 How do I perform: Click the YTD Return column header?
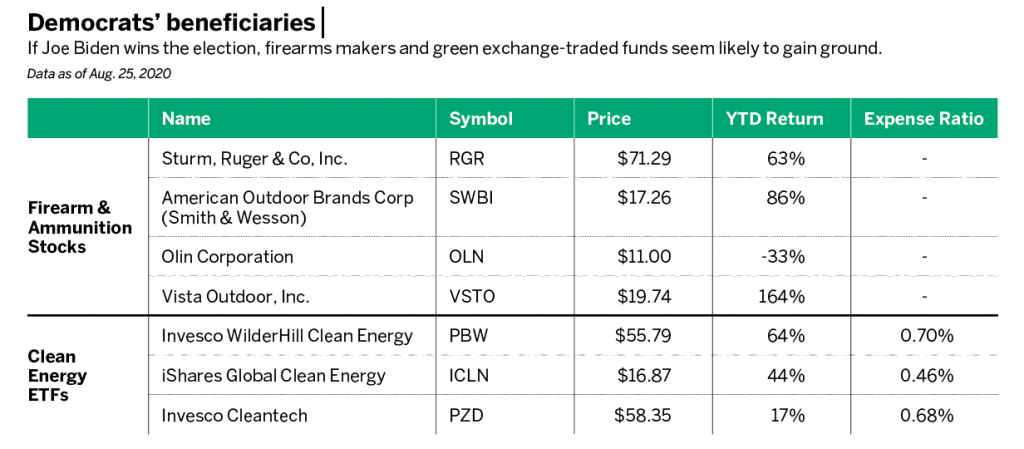774,119
